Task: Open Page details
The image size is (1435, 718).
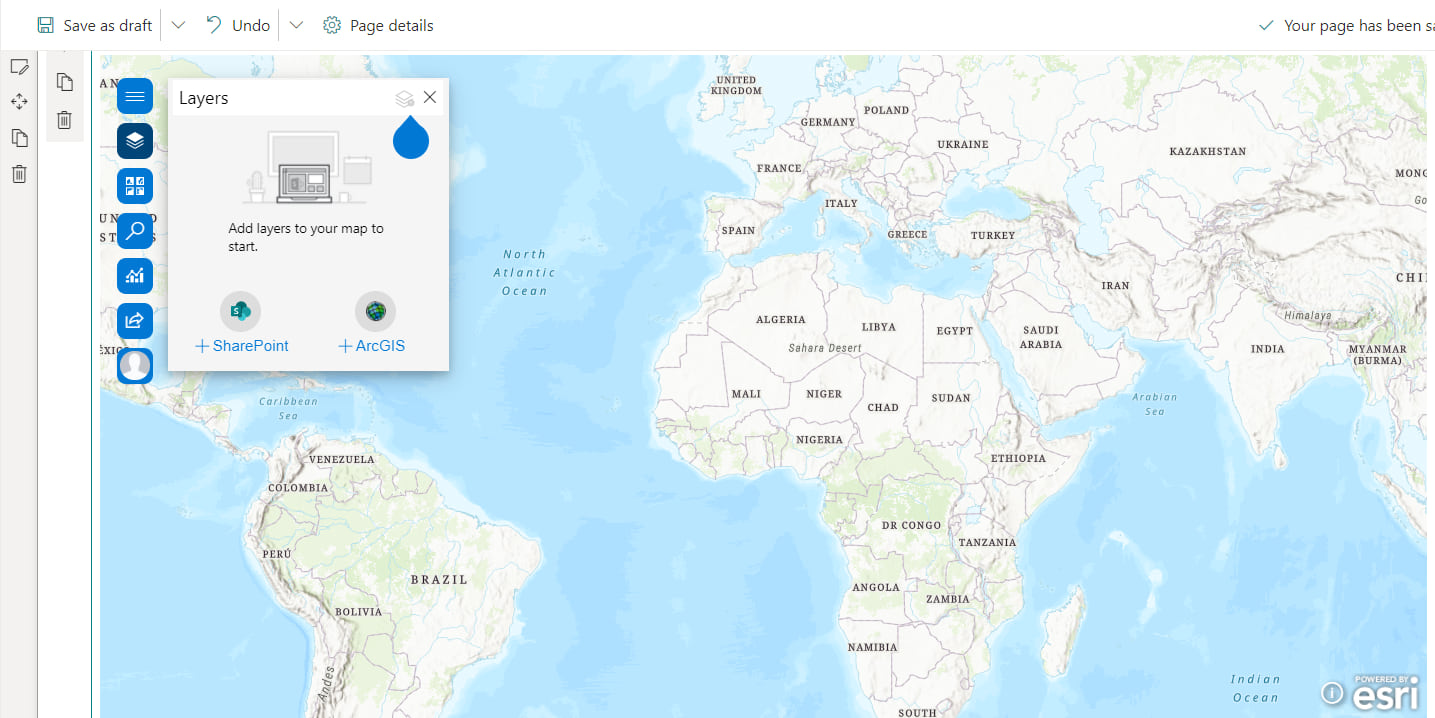Action: [x=377, y=25]
